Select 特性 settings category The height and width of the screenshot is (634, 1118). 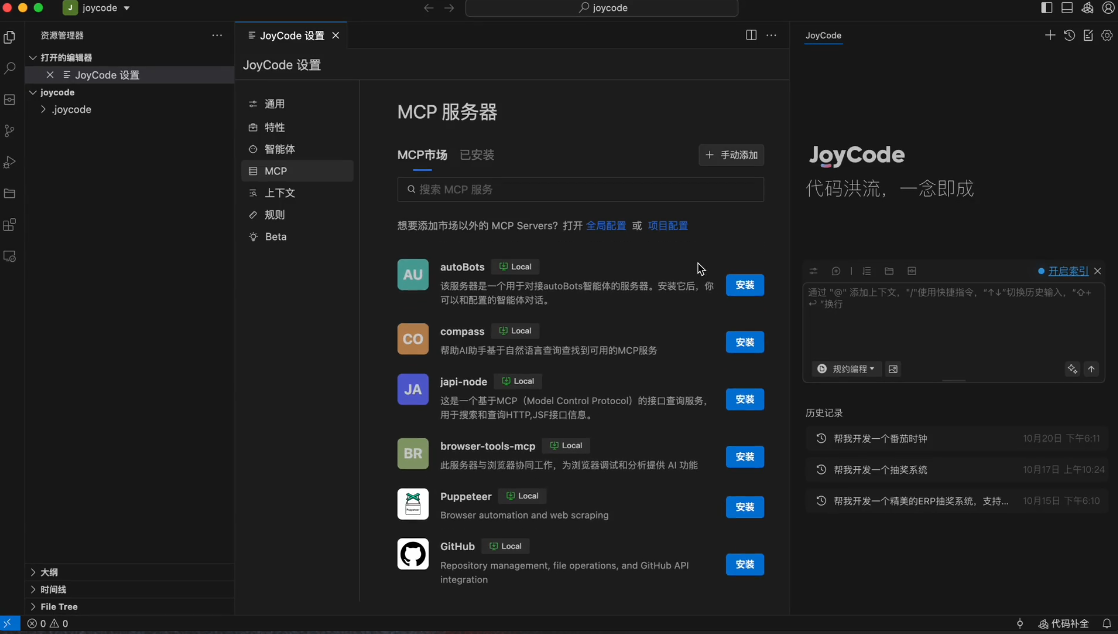click(x=297, y=127)
